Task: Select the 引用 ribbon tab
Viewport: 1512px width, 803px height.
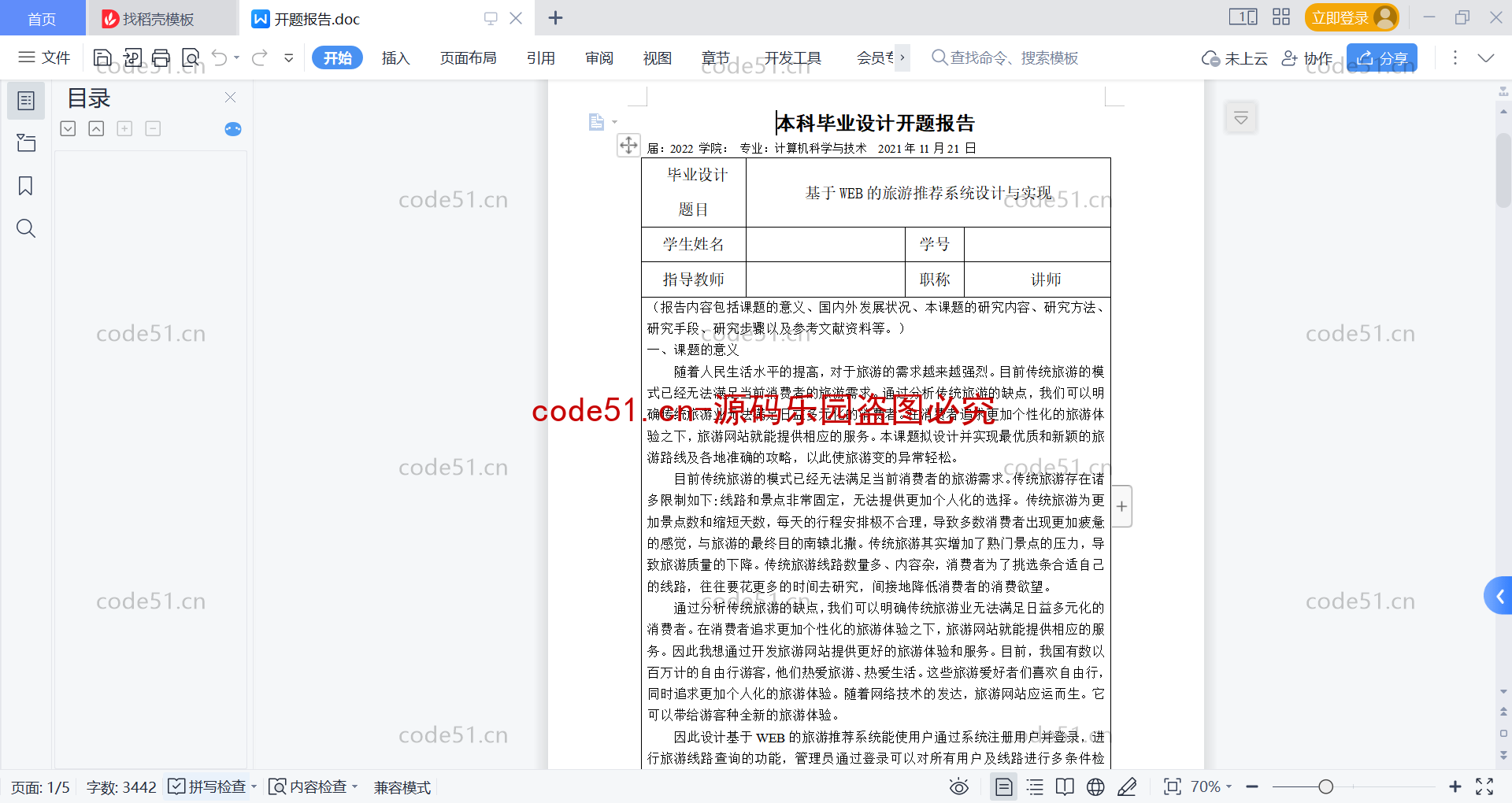Action: [540, 57]
